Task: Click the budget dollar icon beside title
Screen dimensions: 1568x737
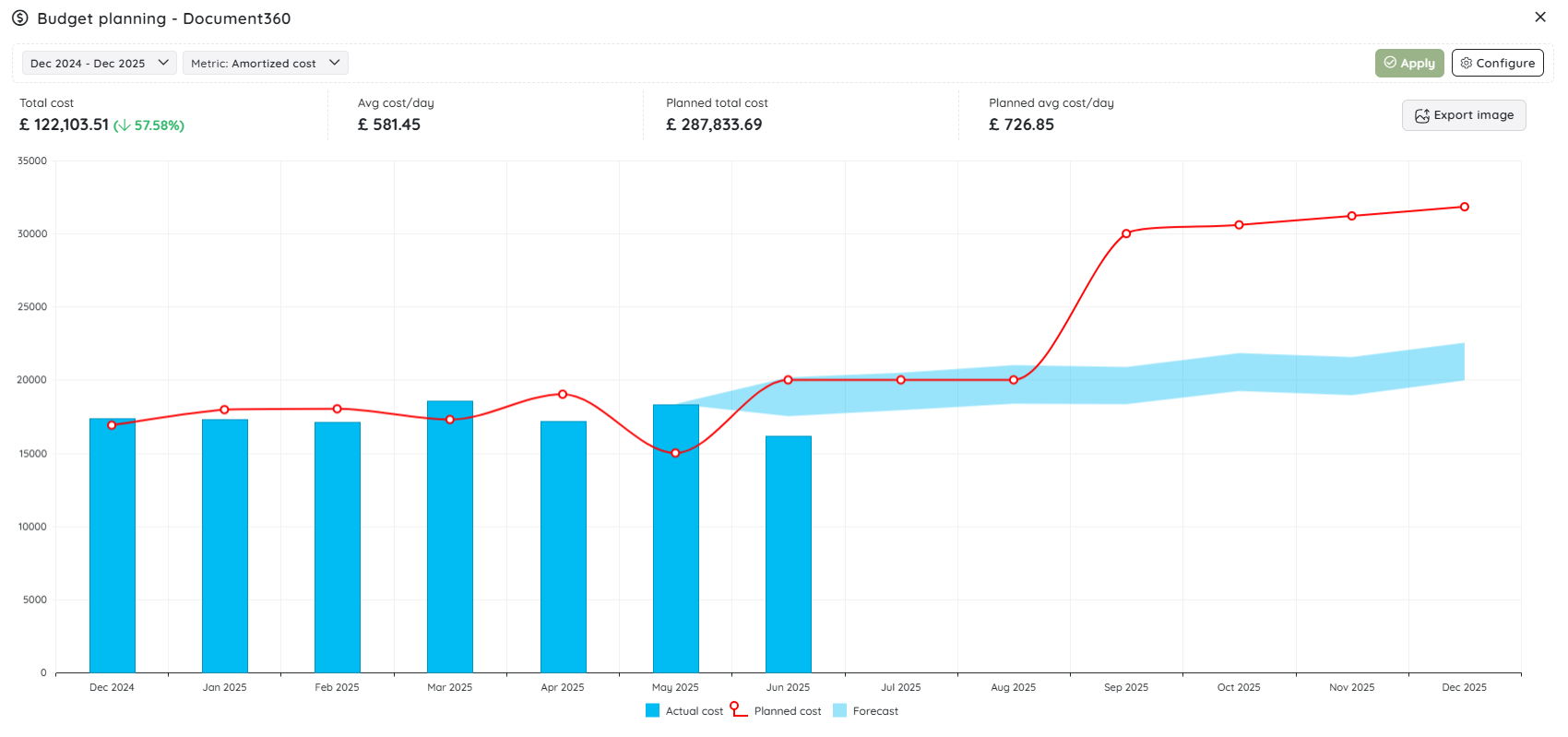Action: tap(20, 18)
